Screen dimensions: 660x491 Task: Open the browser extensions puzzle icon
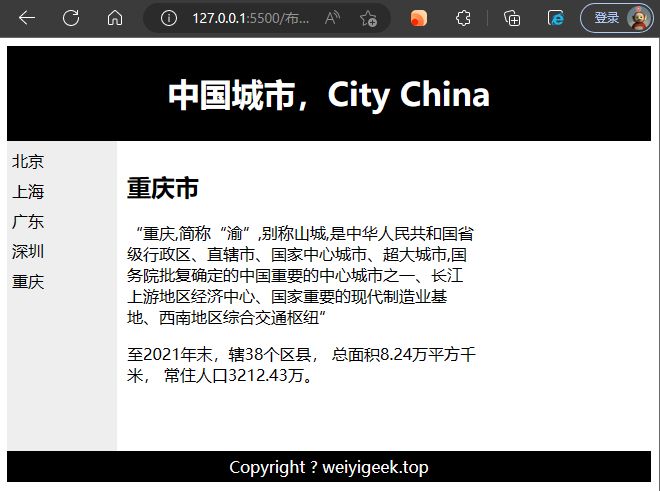coord(463,18)
